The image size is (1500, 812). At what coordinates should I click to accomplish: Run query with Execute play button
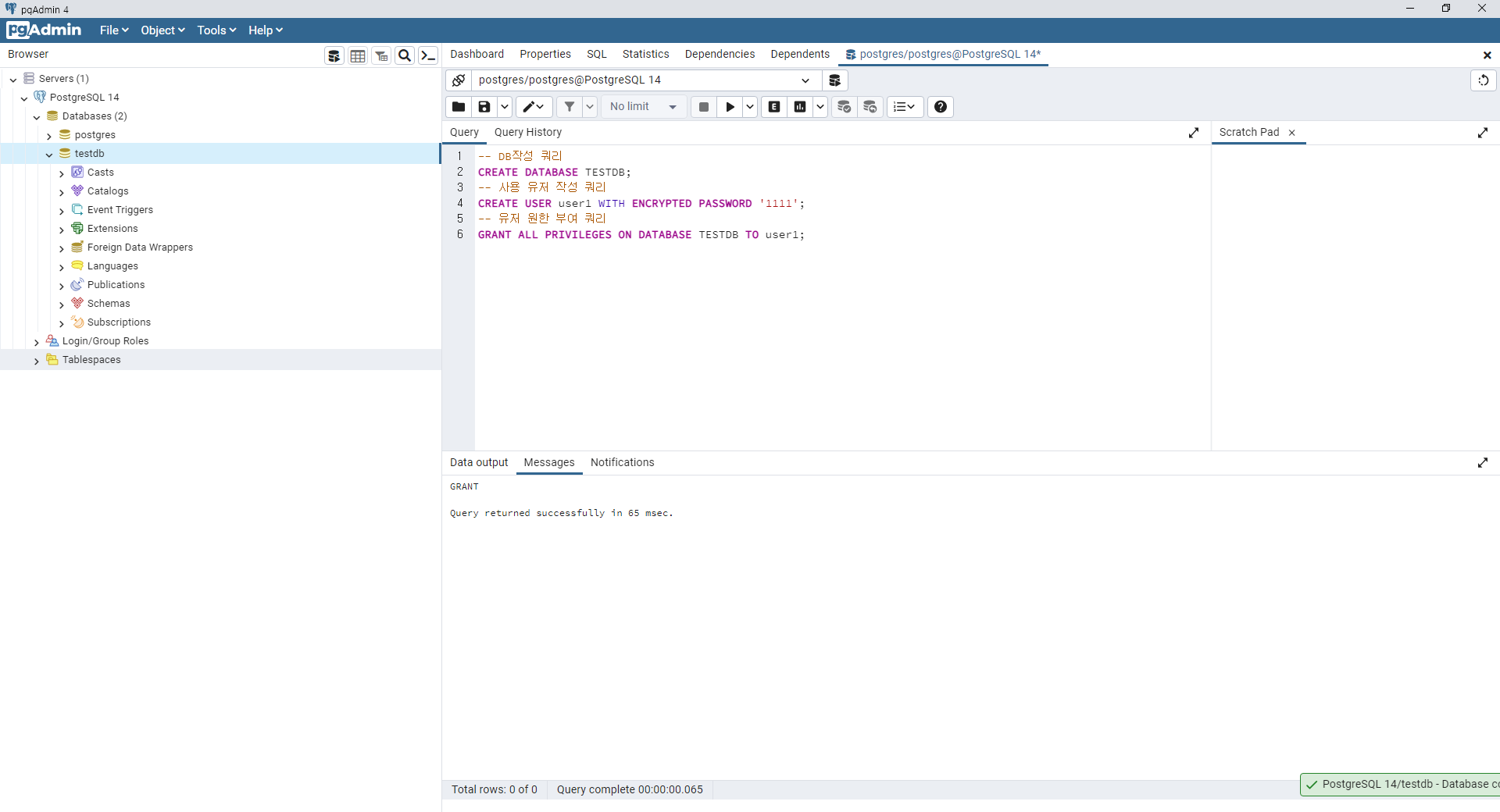tap(730, 107)
